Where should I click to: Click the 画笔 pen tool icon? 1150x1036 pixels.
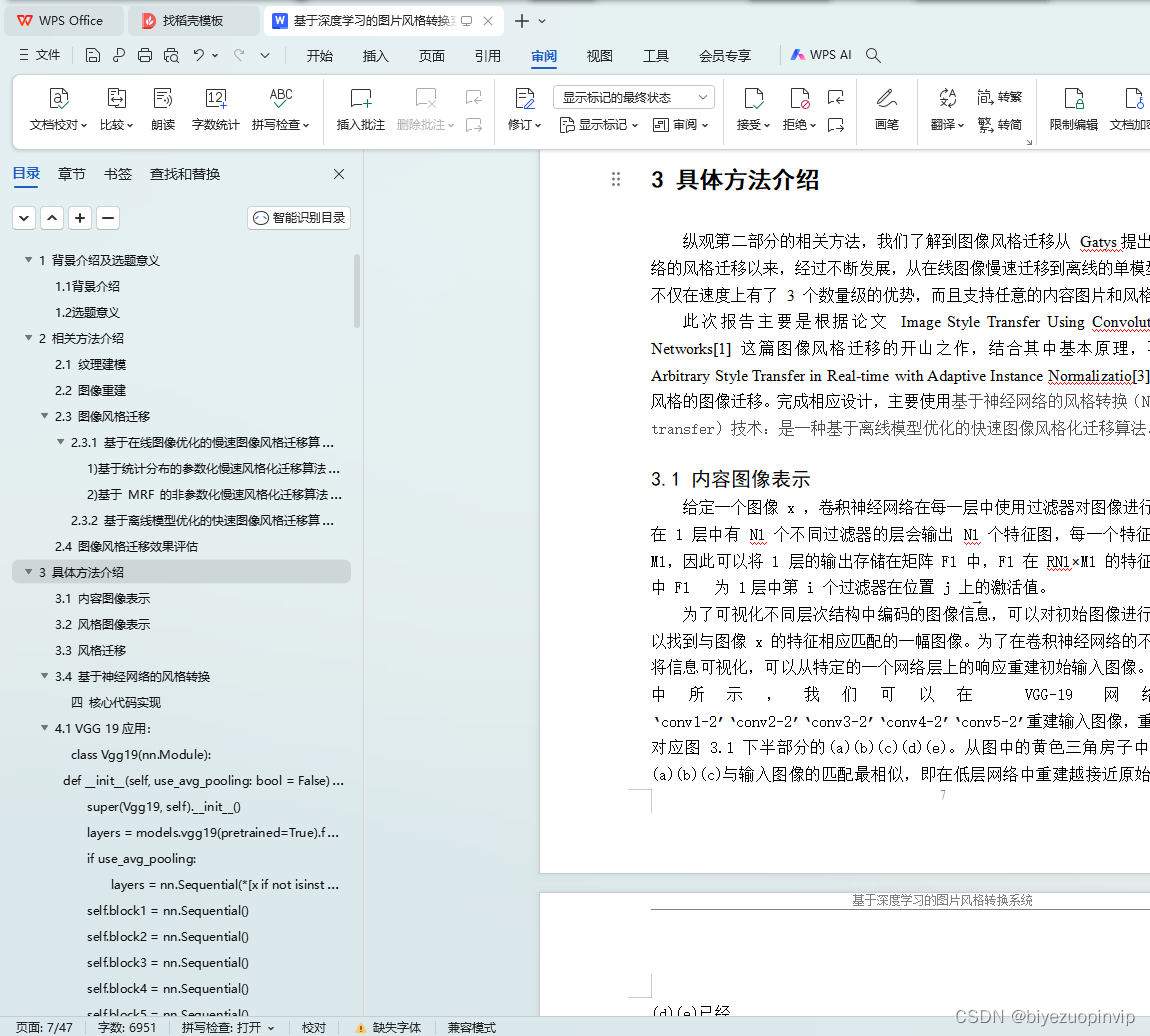tap(887, 98)
